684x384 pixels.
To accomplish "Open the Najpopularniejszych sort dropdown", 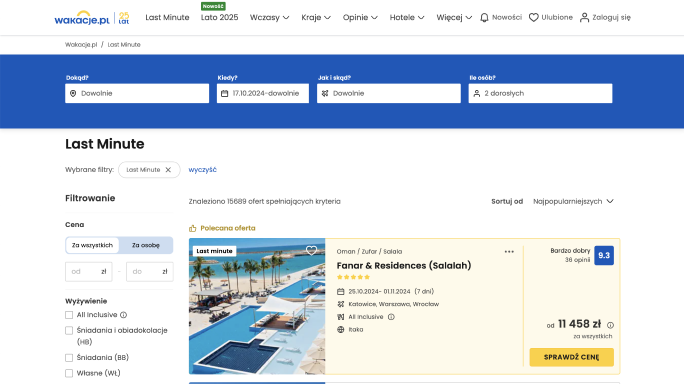I will (x=573, y=202).
